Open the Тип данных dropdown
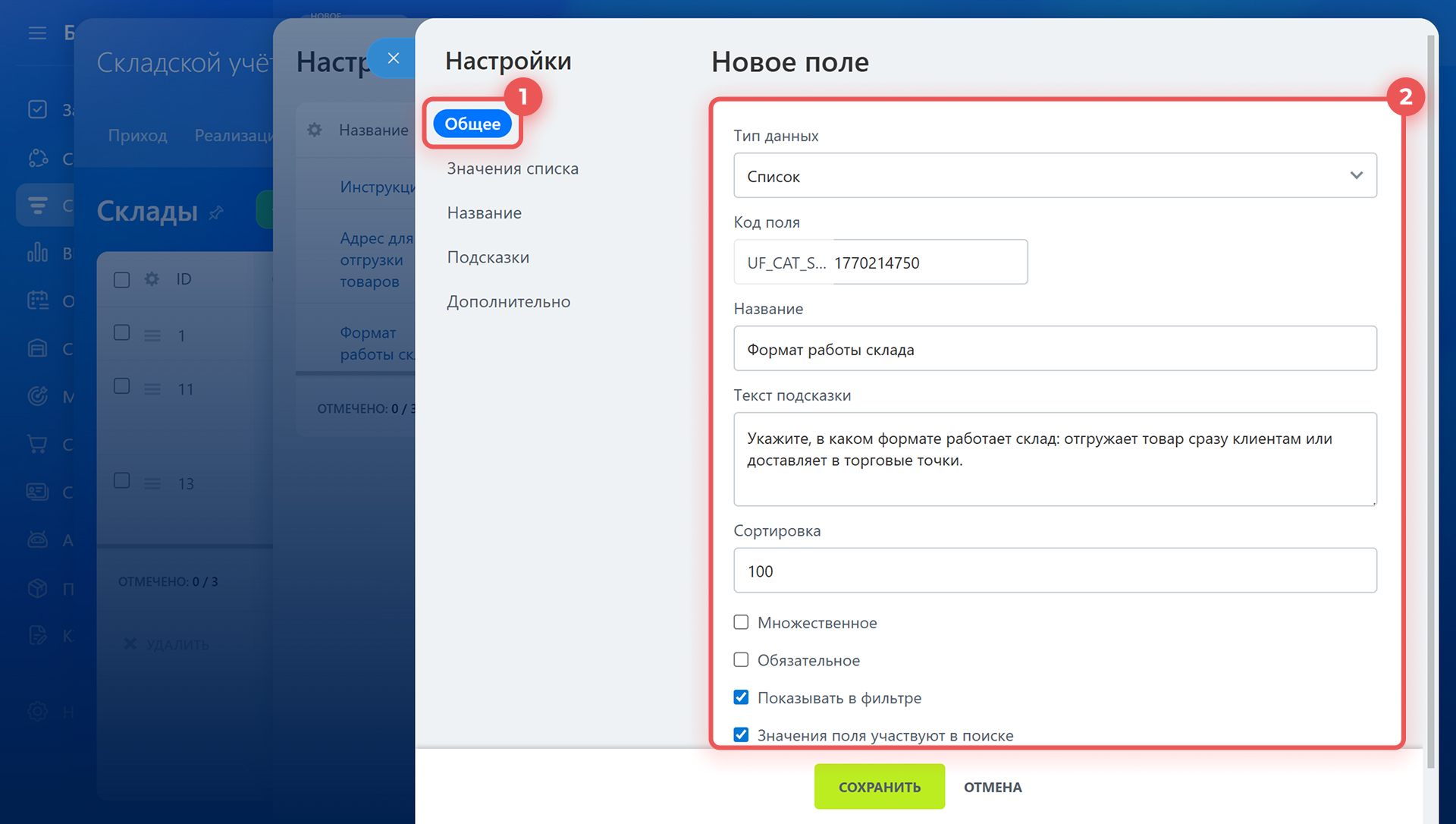1456x824 pixels. [1054, 175]
